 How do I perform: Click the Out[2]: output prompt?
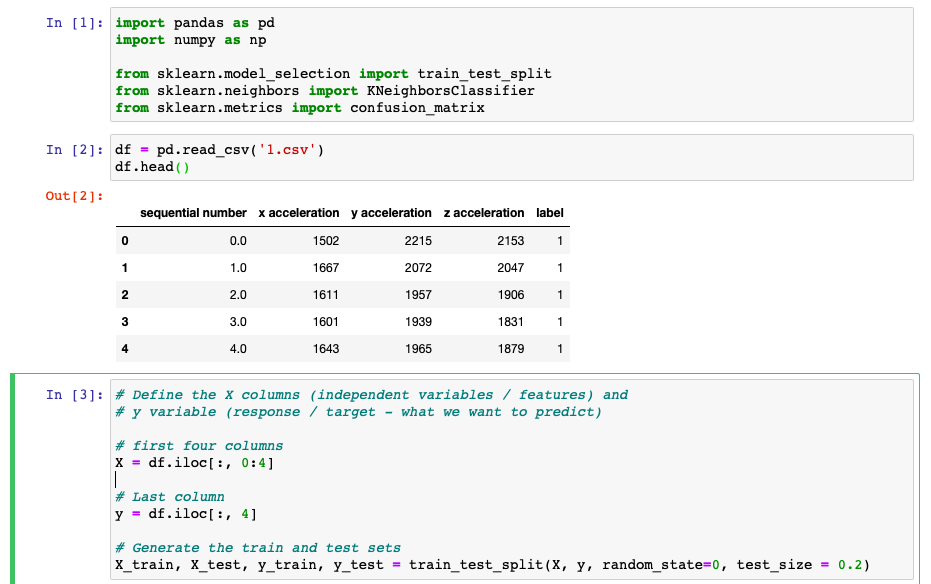click(x=74, y=196)
